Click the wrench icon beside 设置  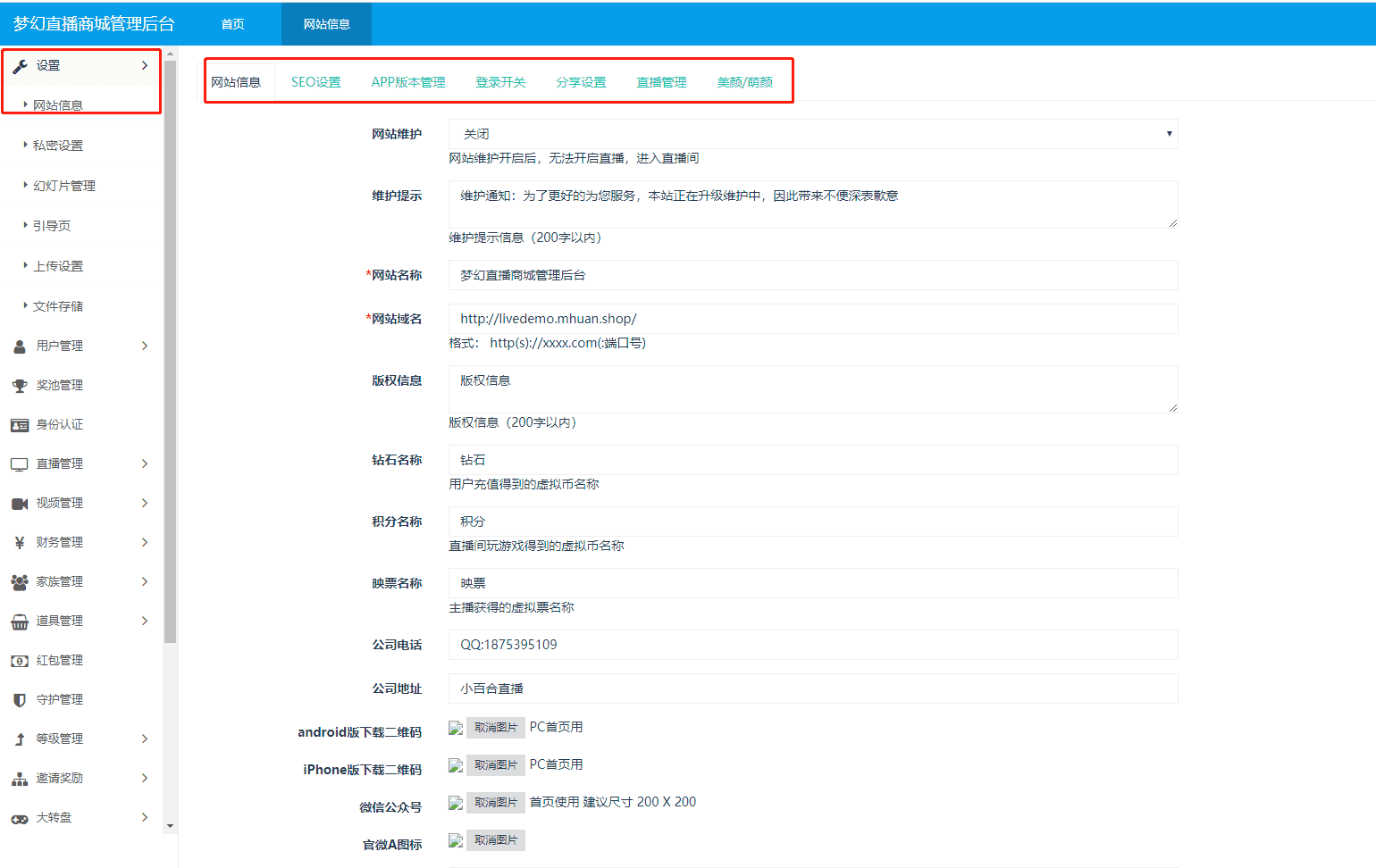tap(20, 66)
